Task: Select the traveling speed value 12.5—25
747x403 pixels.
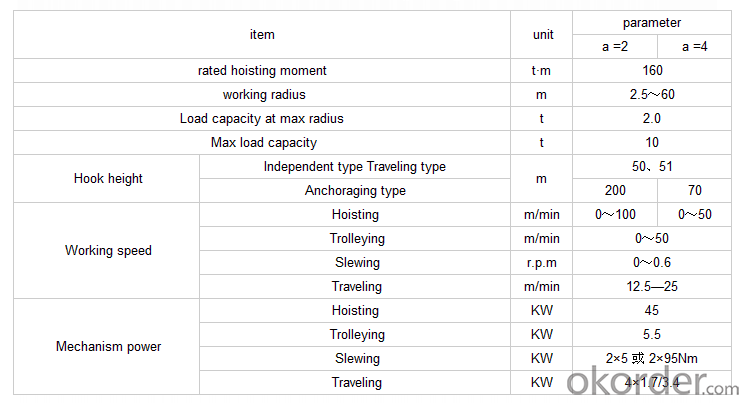Action: point(652,286)
